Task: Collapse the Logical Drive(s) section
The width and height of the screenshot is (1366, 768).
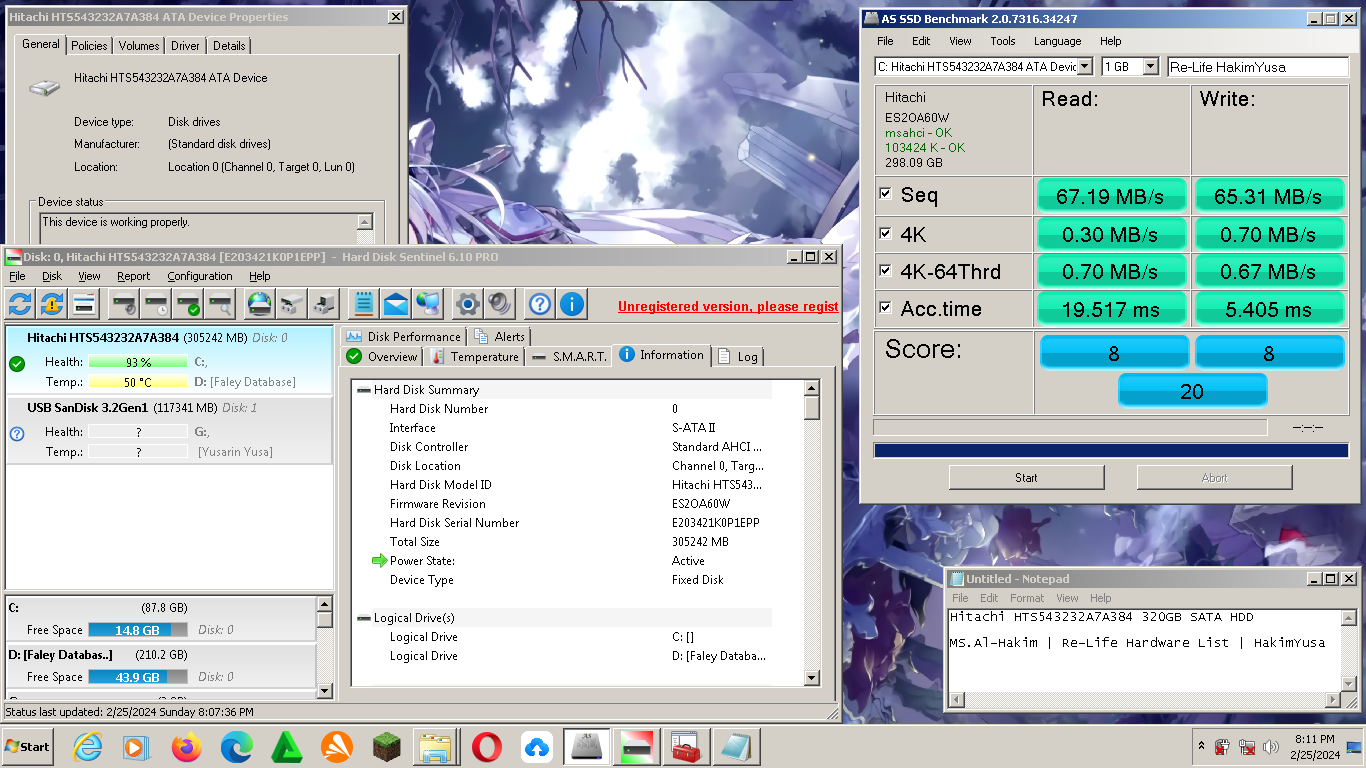Action: [363, 618]
